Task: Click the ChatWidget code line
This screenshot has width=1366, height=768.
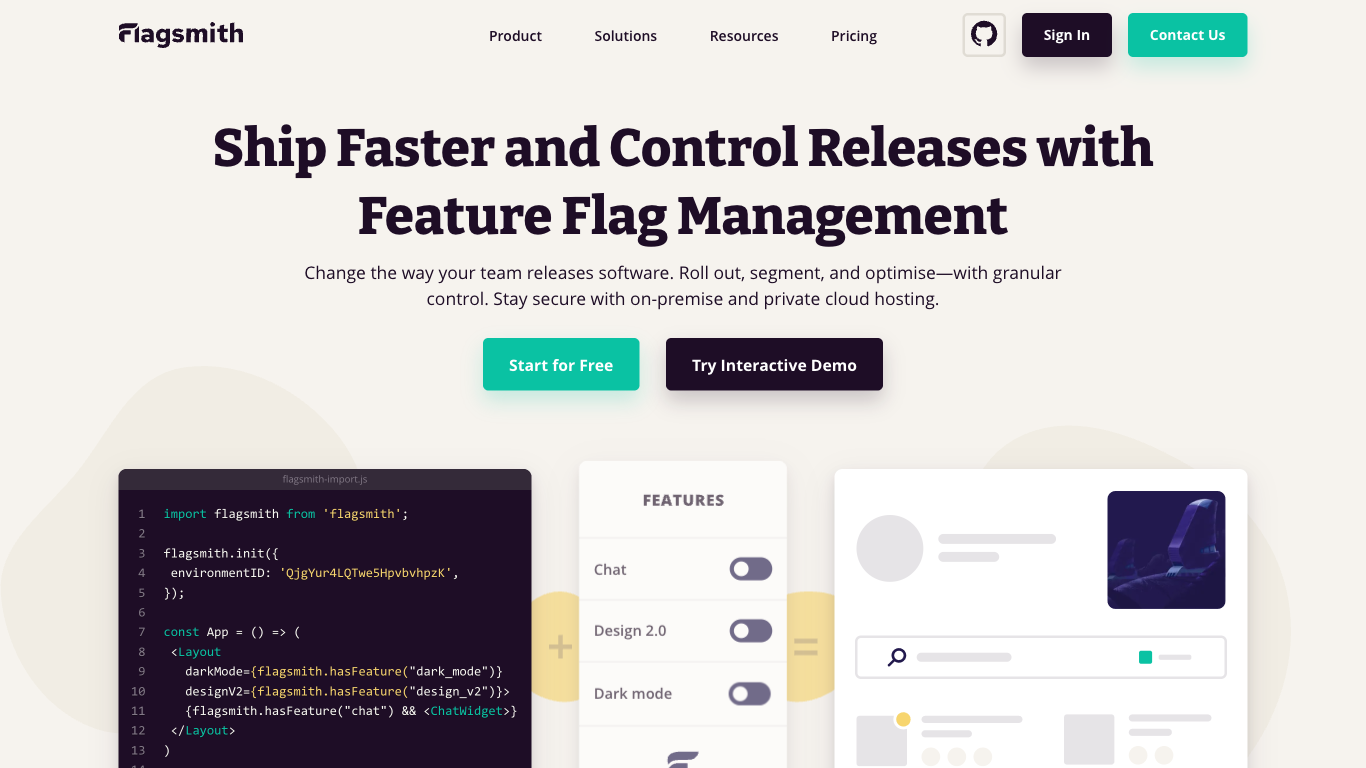Action: click(351, 711)
